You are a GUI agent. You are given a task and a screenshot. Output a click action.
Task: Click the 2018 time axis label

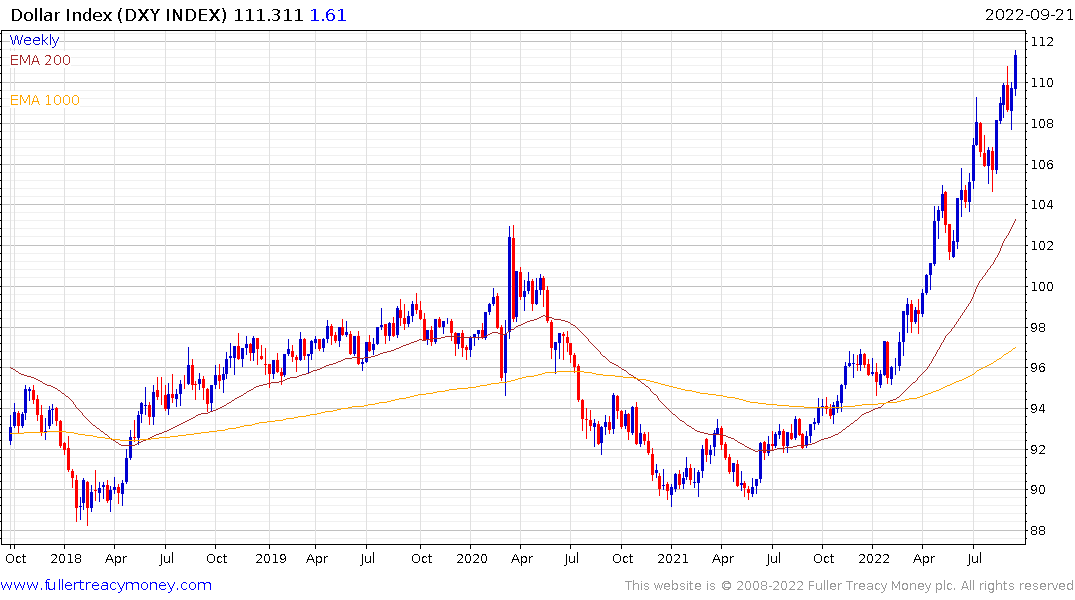pyautogui.click(x=66, y=559)
